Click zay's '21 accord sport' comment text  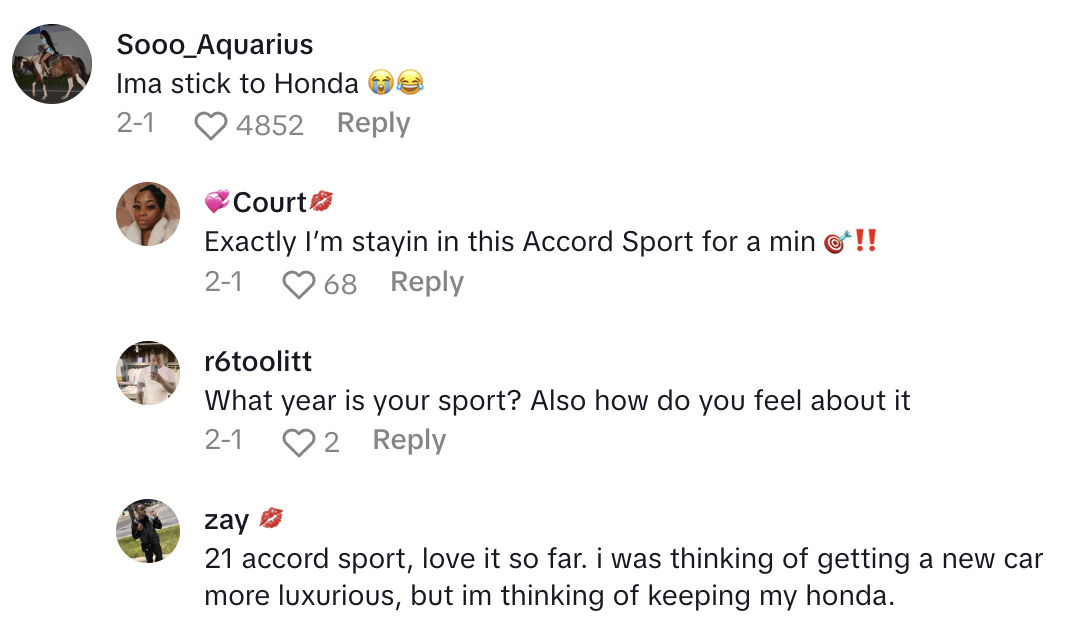(622, 577)
